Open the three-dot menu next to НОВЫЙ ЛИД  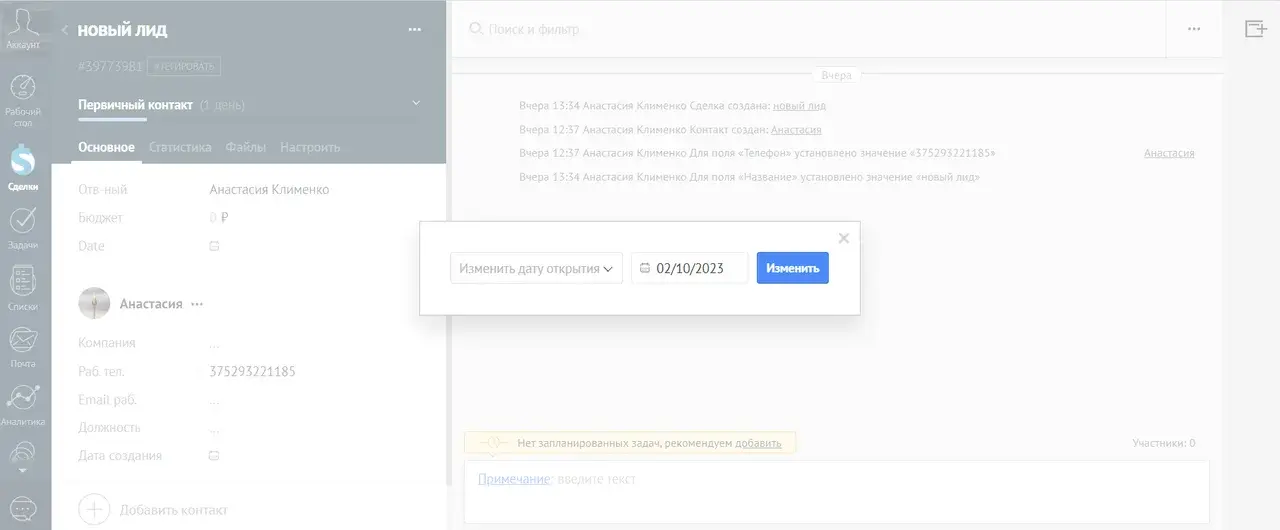click(x=415, y=30)
